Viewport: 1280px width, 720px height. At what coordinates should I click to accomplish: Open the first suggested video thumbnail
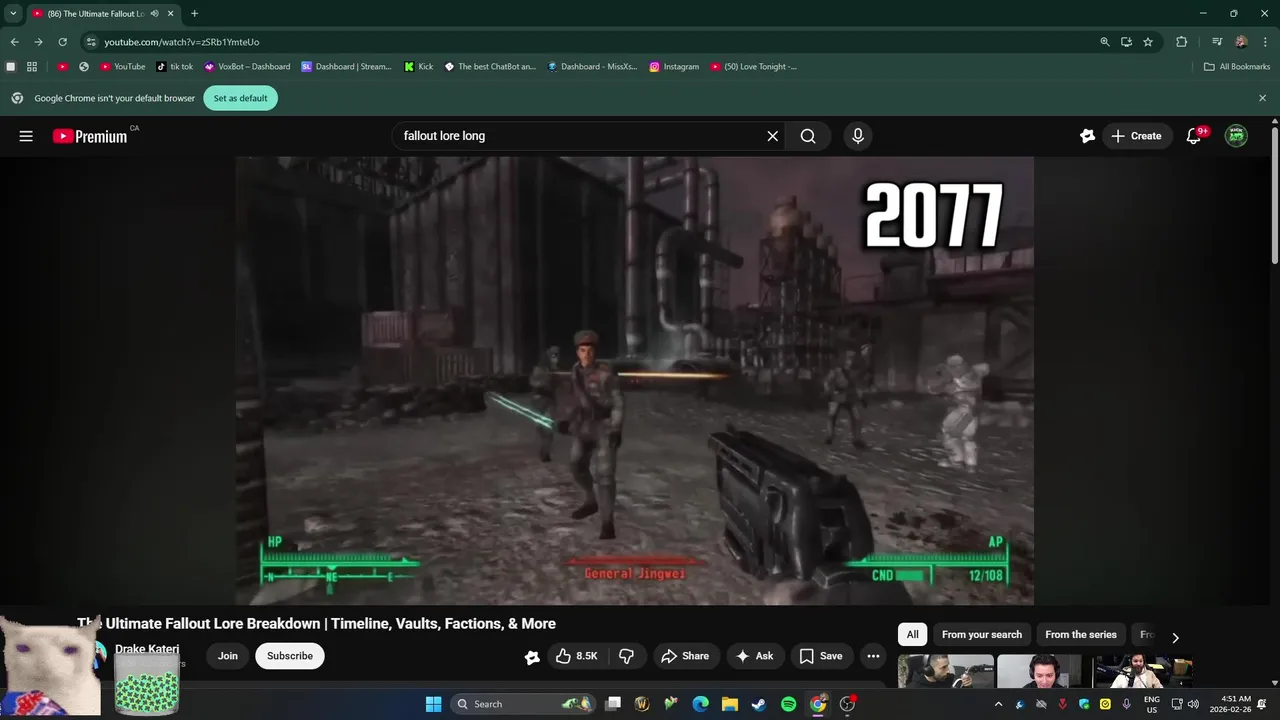coord(946,672)
